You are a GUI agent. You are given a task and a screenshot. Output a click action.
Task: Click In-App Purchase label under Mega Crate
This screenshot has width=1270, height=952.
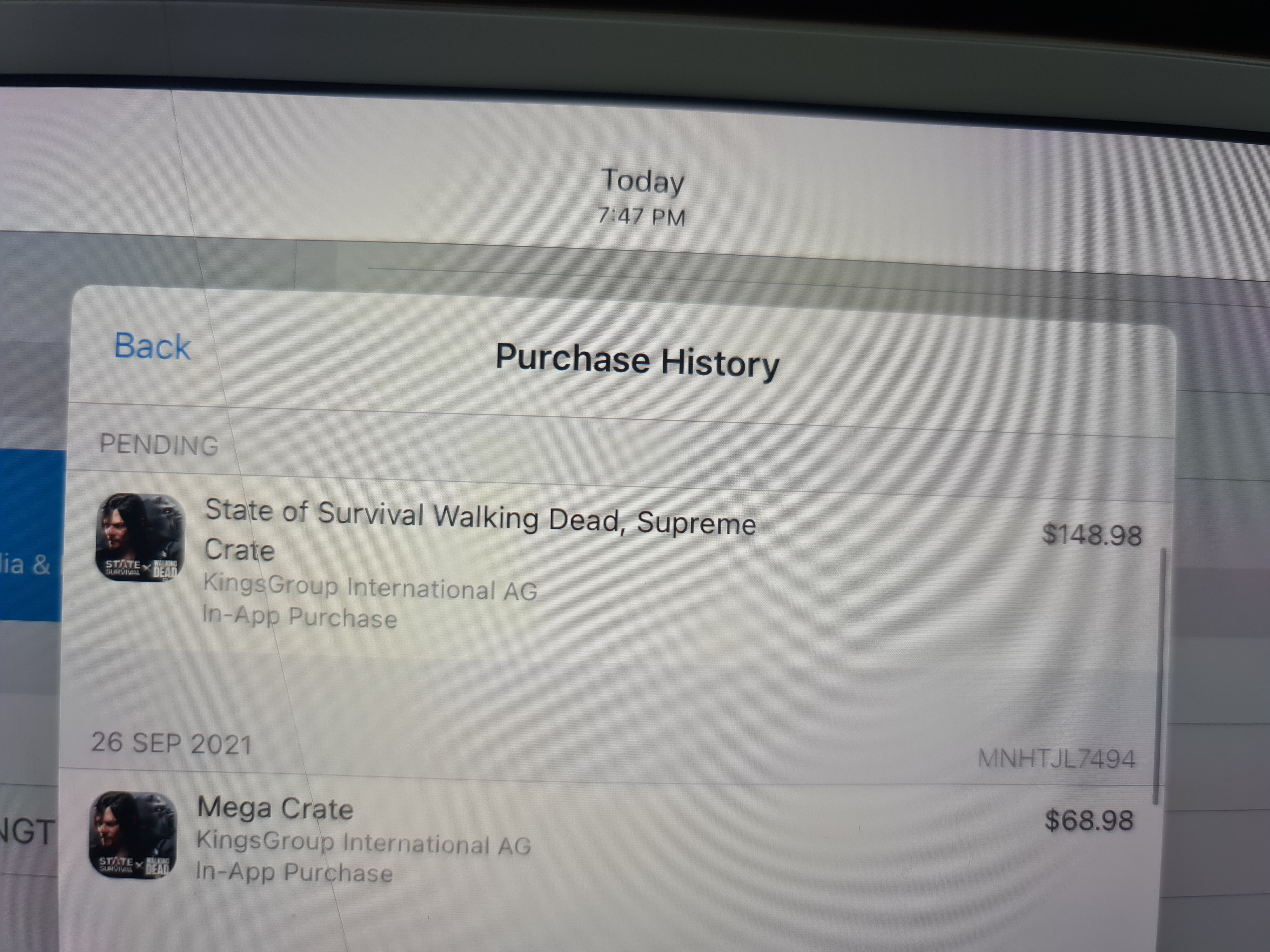[294, 872]
